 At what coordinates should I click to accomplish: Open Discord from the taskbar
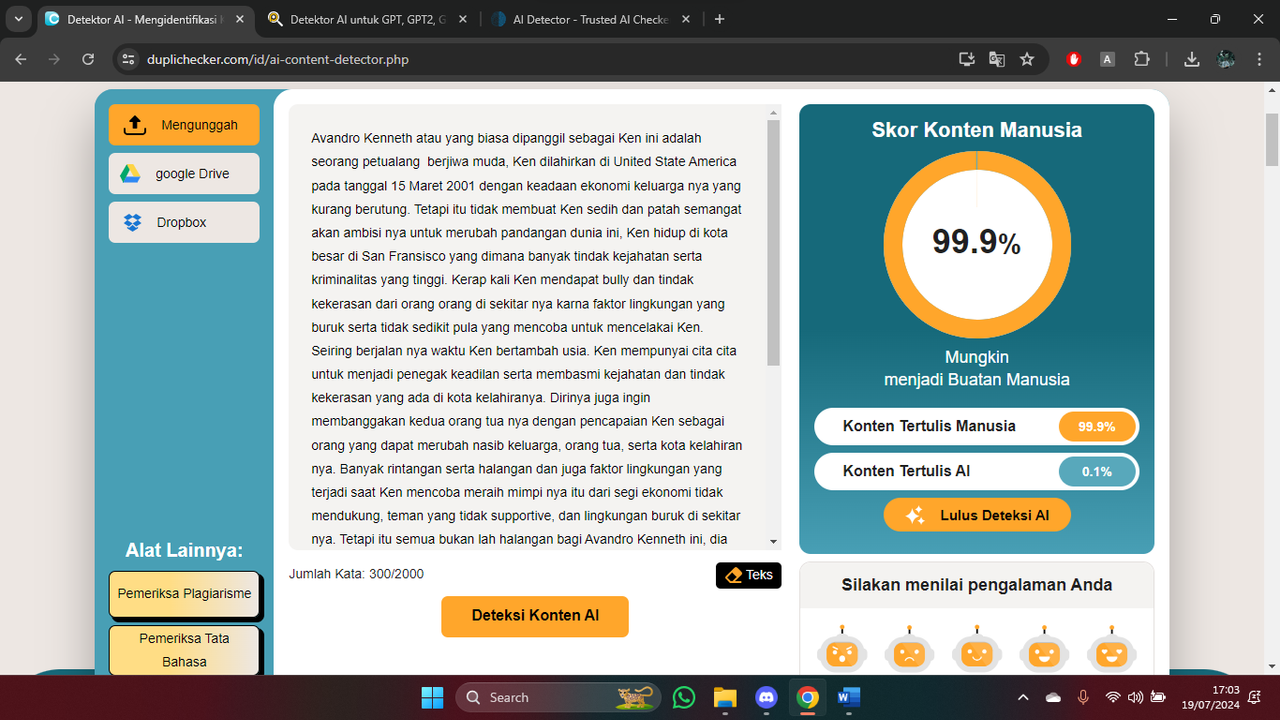click(x=766, y=697)
